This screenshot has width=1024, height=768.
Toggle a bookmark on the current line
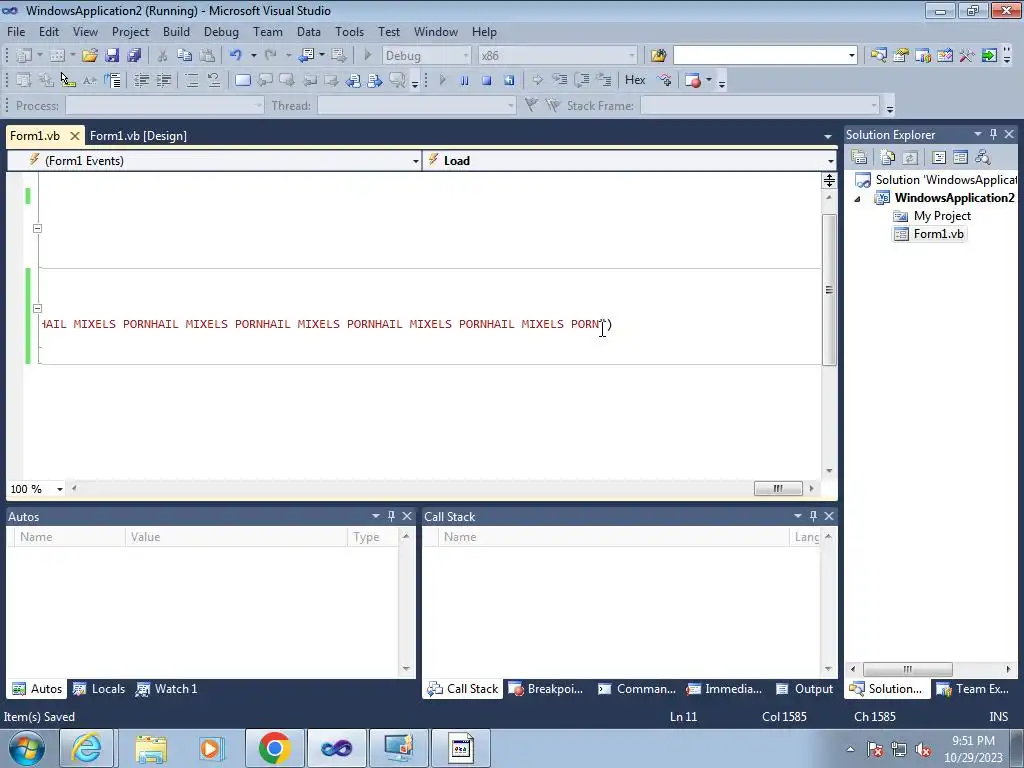[x=242, y=80]
